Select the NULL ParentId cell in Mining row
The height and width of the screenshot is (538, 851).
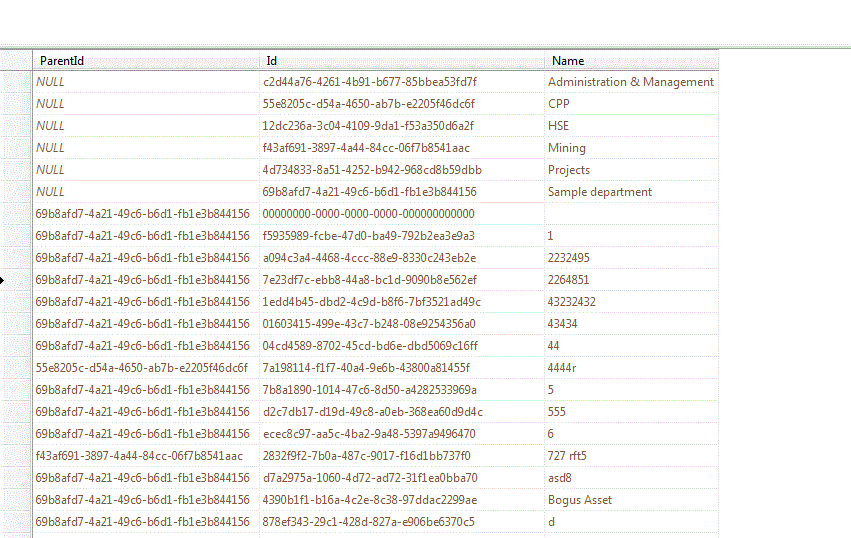coord(146,148)
